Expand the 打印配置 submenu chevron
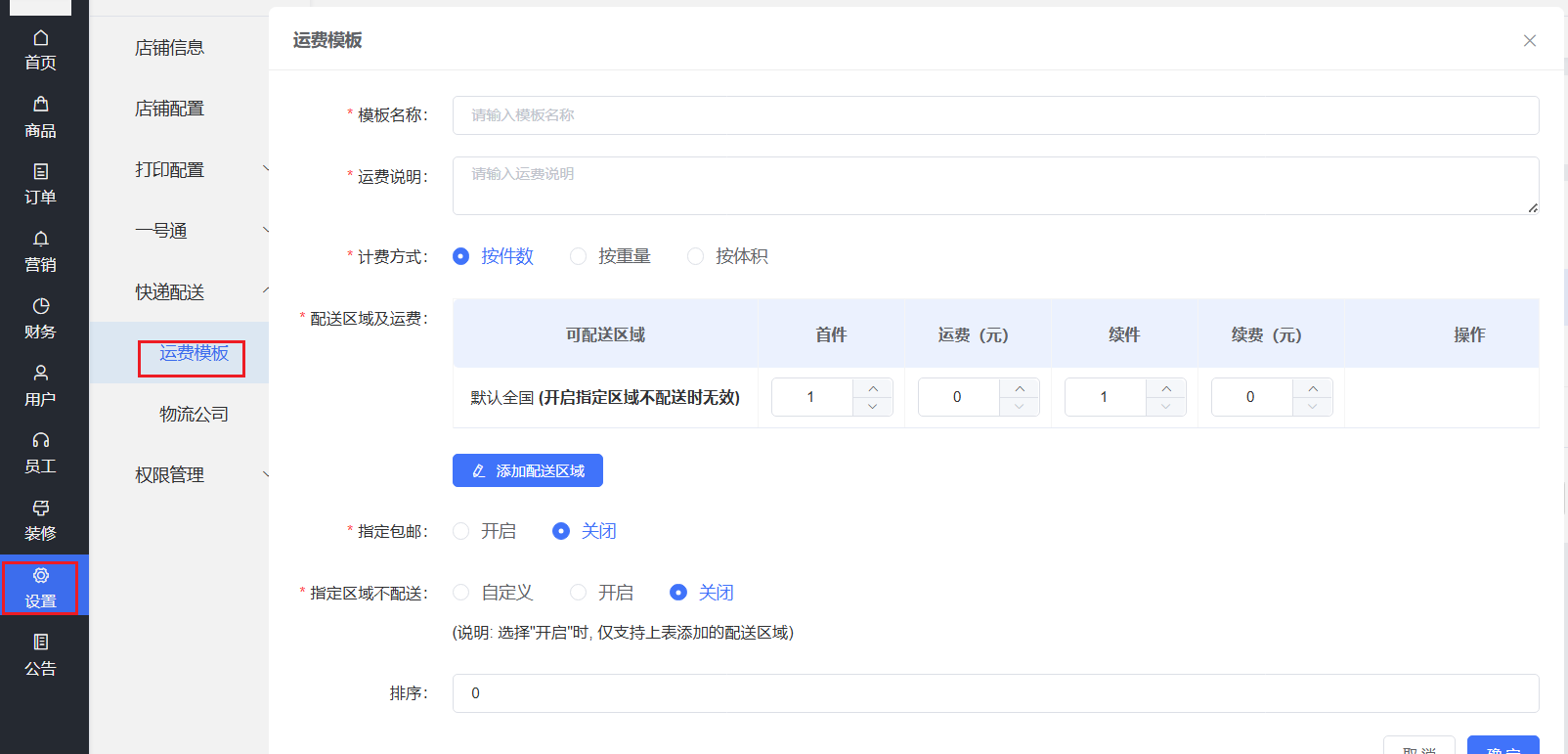Screen dimensions: 1568x754 point(265,169)
